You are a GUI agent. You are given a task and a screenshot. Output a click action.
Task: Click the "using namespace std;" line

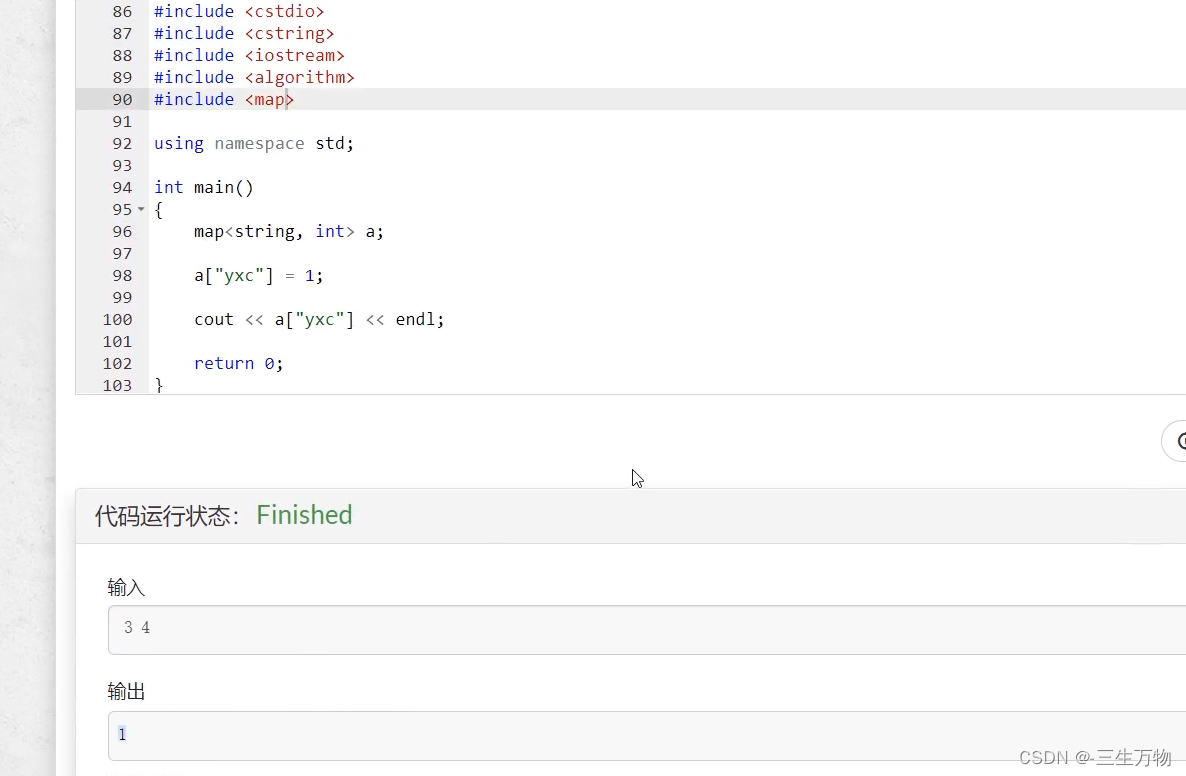coord(253,144)
